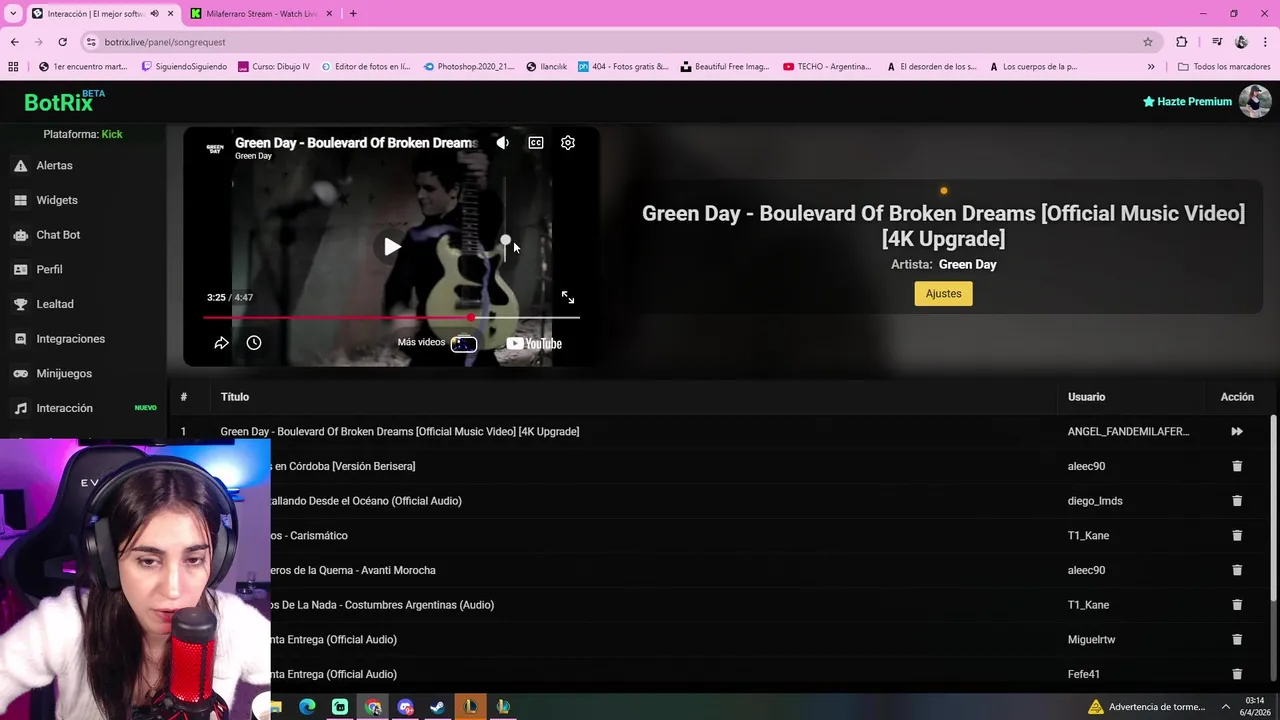This screenshot has height=720, width=1280.
Task: Open Chat Bot in sidebar
Action: (58, 235)
